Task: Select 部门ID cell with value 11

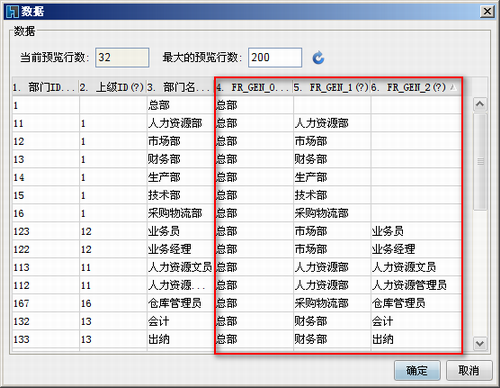Action: [46, 124]
